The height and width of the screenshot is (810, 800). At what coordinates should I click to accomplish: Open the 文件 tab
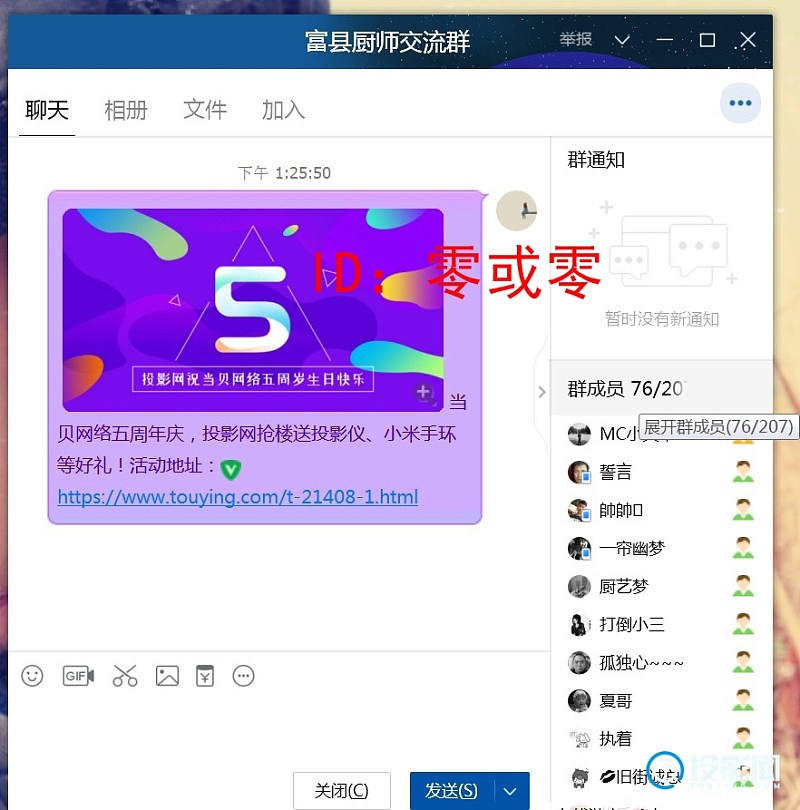point(205,110)
